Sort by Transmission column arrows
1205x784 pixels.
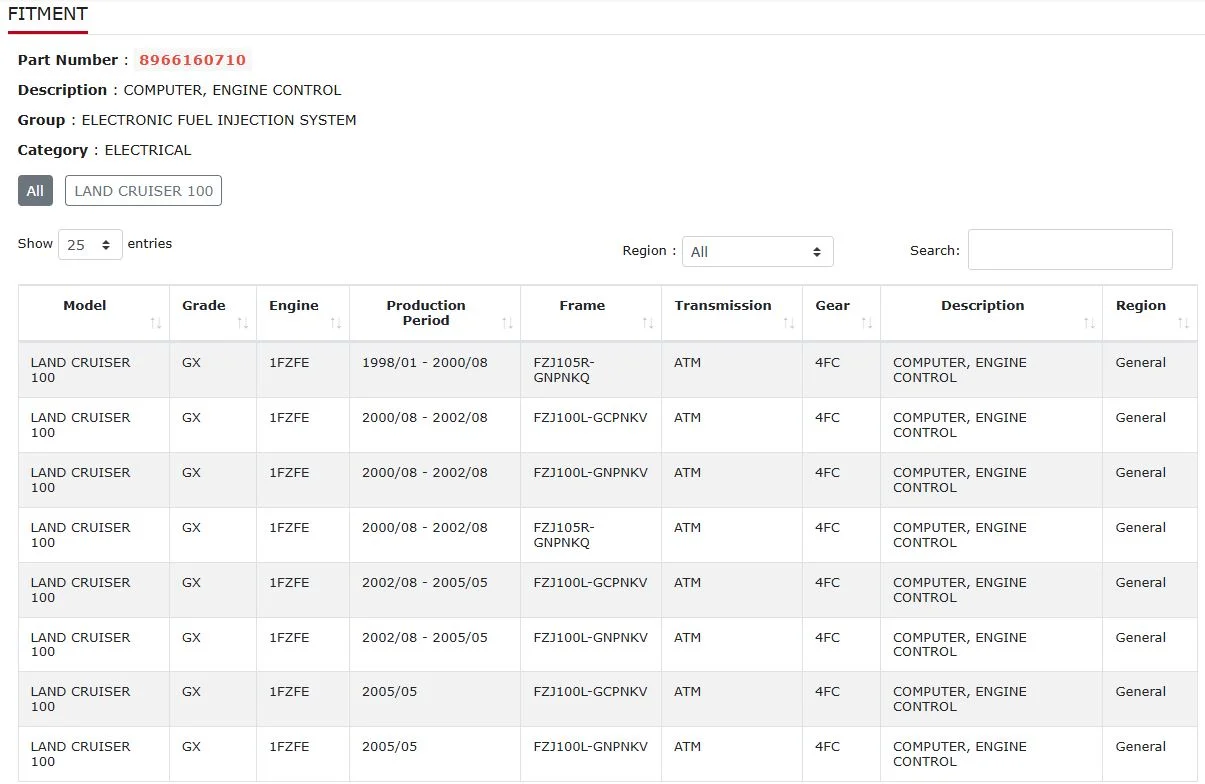(x=789, y=323)
